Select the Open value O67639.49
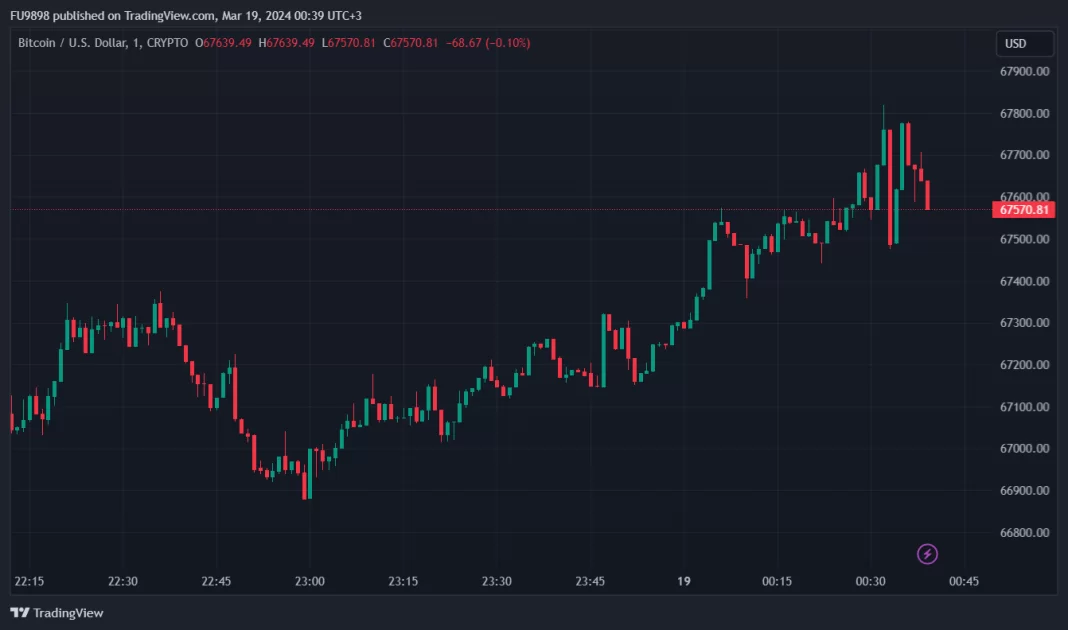 click(225, 43)
